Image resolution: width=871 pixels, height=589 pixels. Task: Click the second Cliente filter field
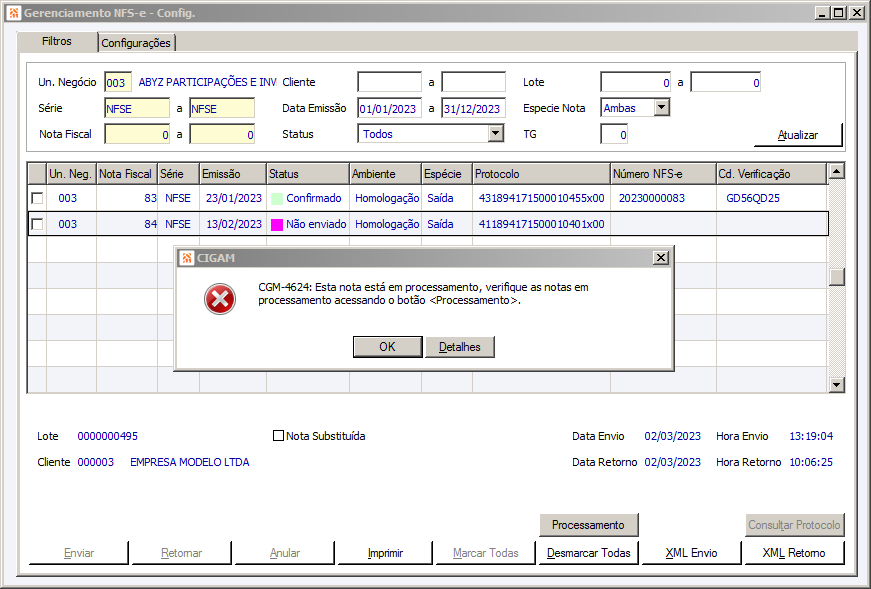pos(473,82)
